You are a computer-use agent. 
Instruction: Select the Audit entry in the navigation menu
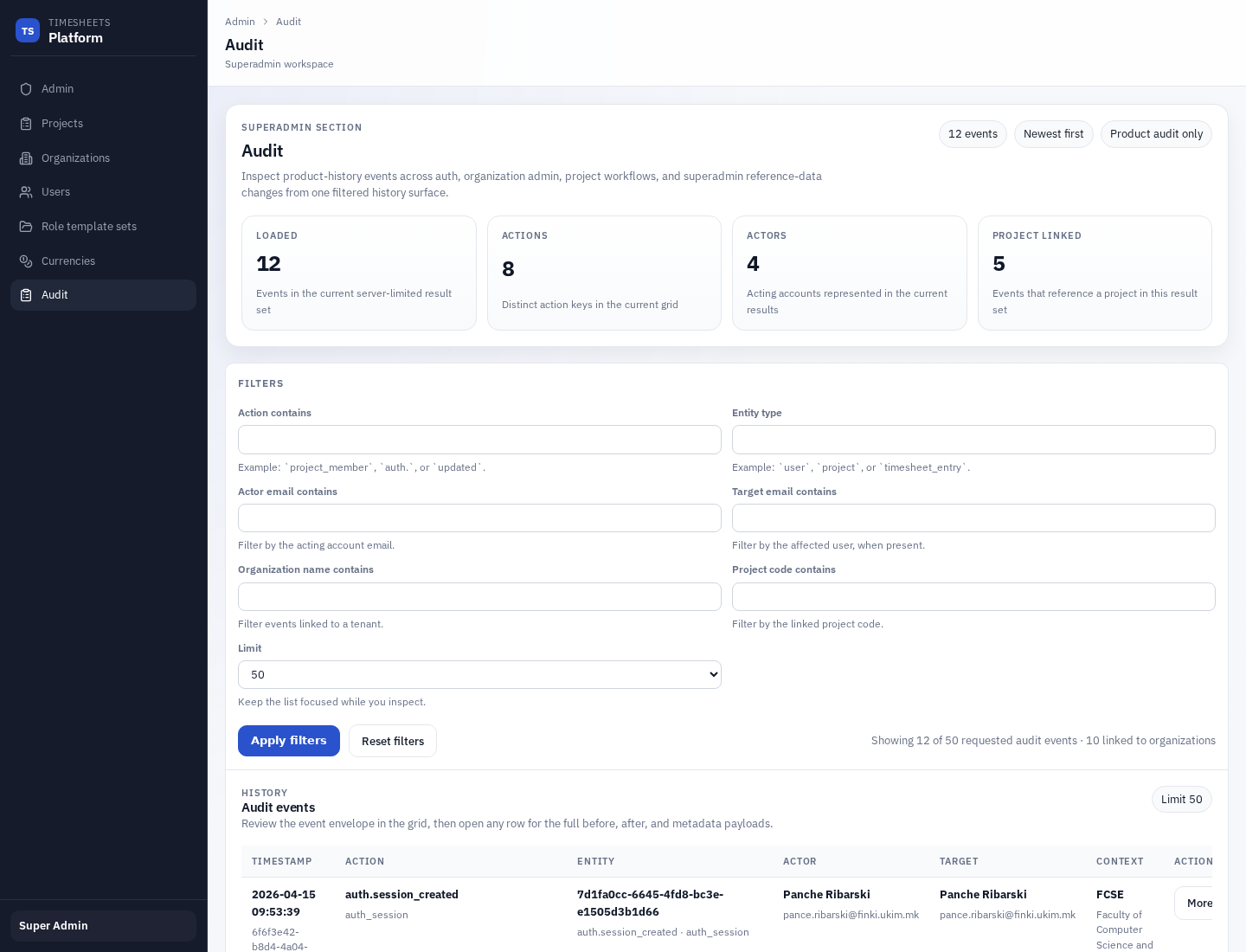click(x=55, y=294)
